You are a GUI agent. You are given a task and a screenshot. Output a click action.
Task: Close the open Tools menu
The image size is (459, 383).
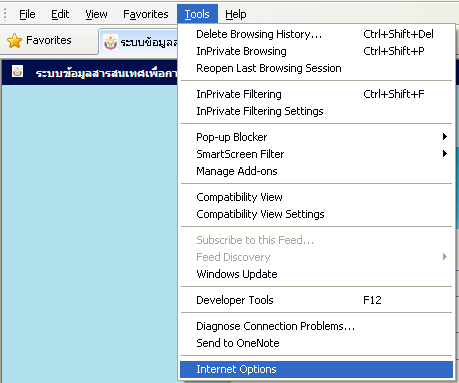[197, 14]
